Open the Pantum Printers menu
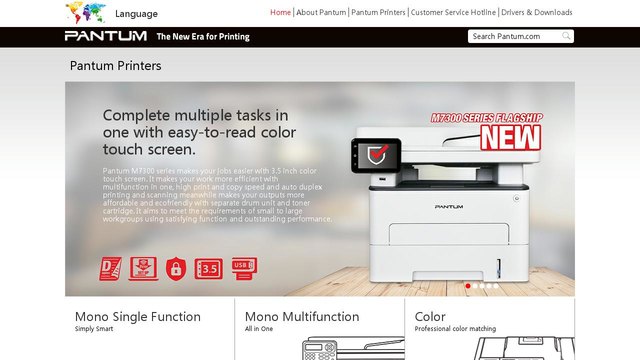640x360 pixels. [378, 12]
